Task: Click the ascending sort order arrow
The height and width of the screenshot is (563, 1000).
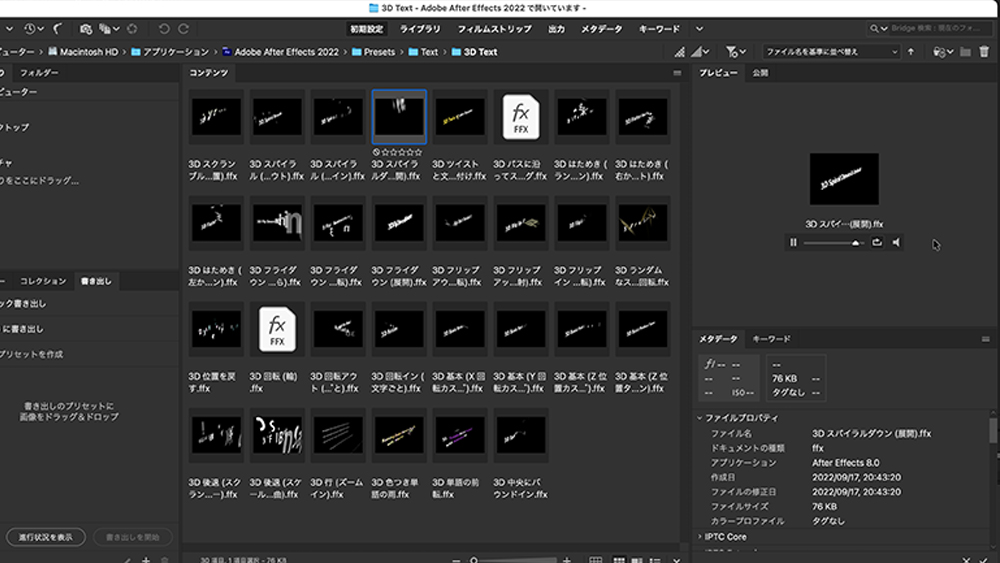Action: 911,52
